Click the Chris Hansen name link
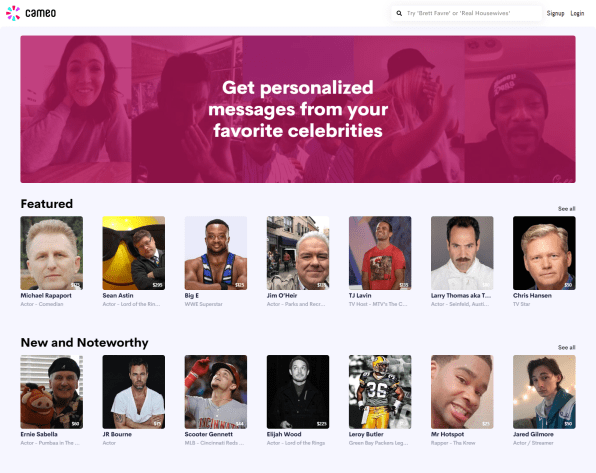596x473 pixels. 532,295
